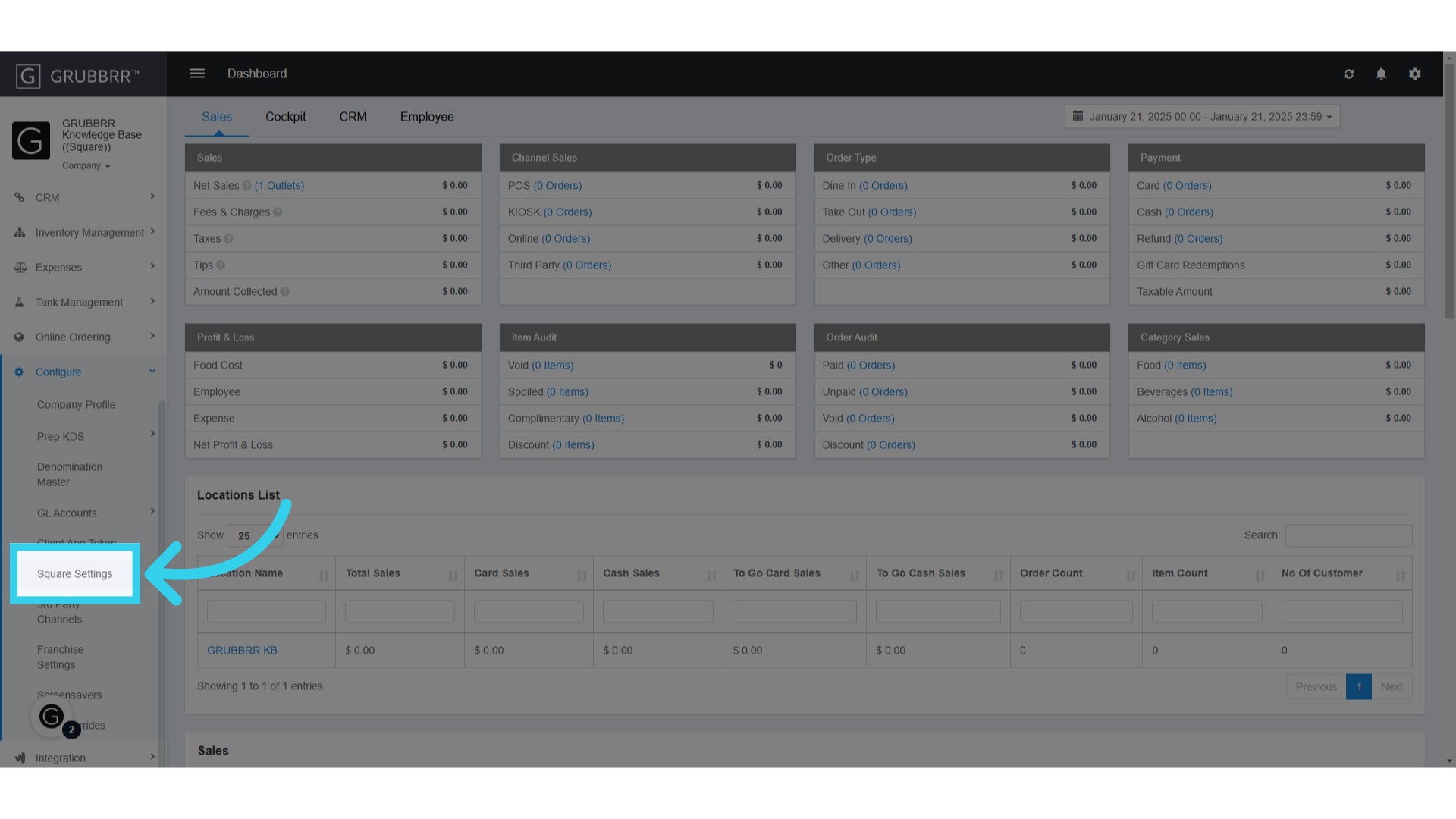Expand the Expenses menu

152,266
